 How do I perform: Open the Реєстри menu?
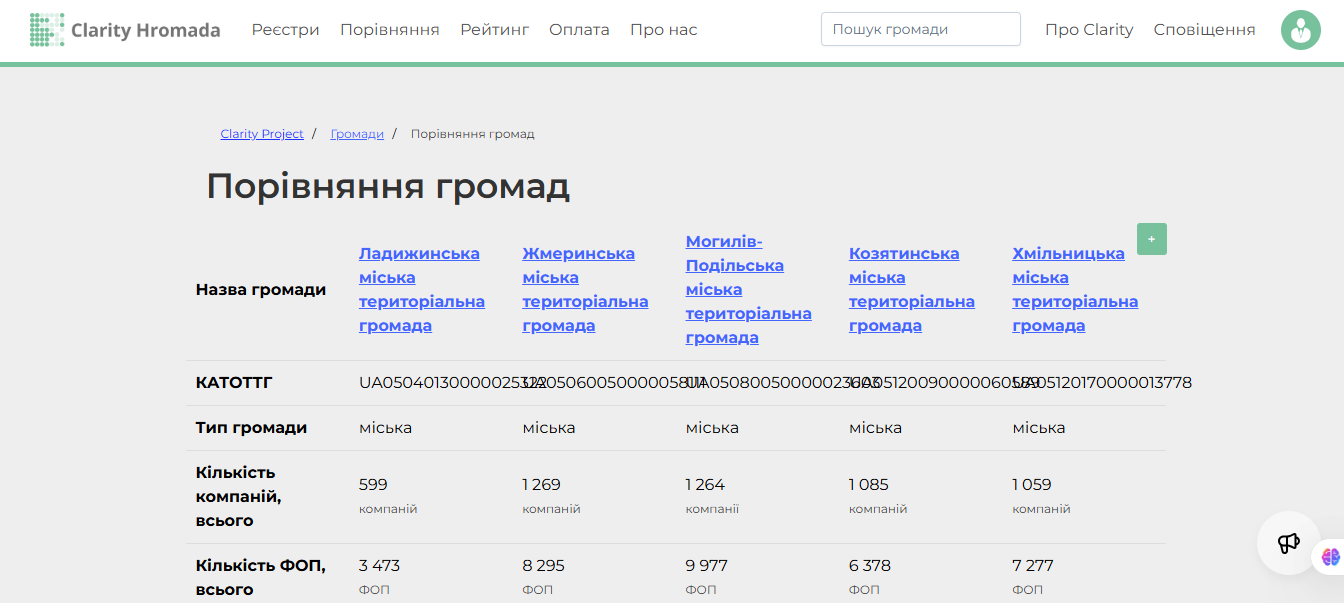point(286,30)
